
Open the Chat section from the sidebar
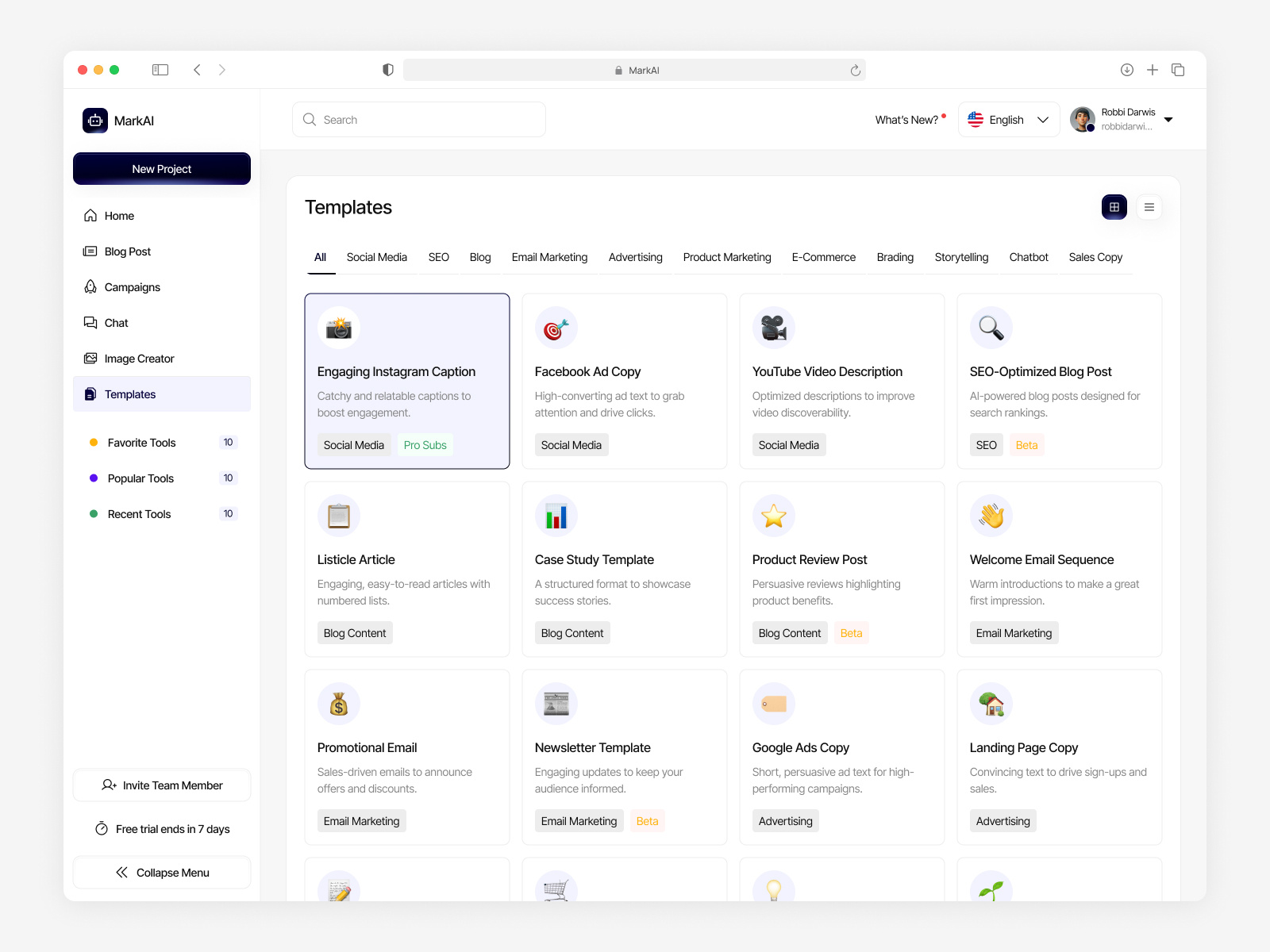(x=116, y=322)
